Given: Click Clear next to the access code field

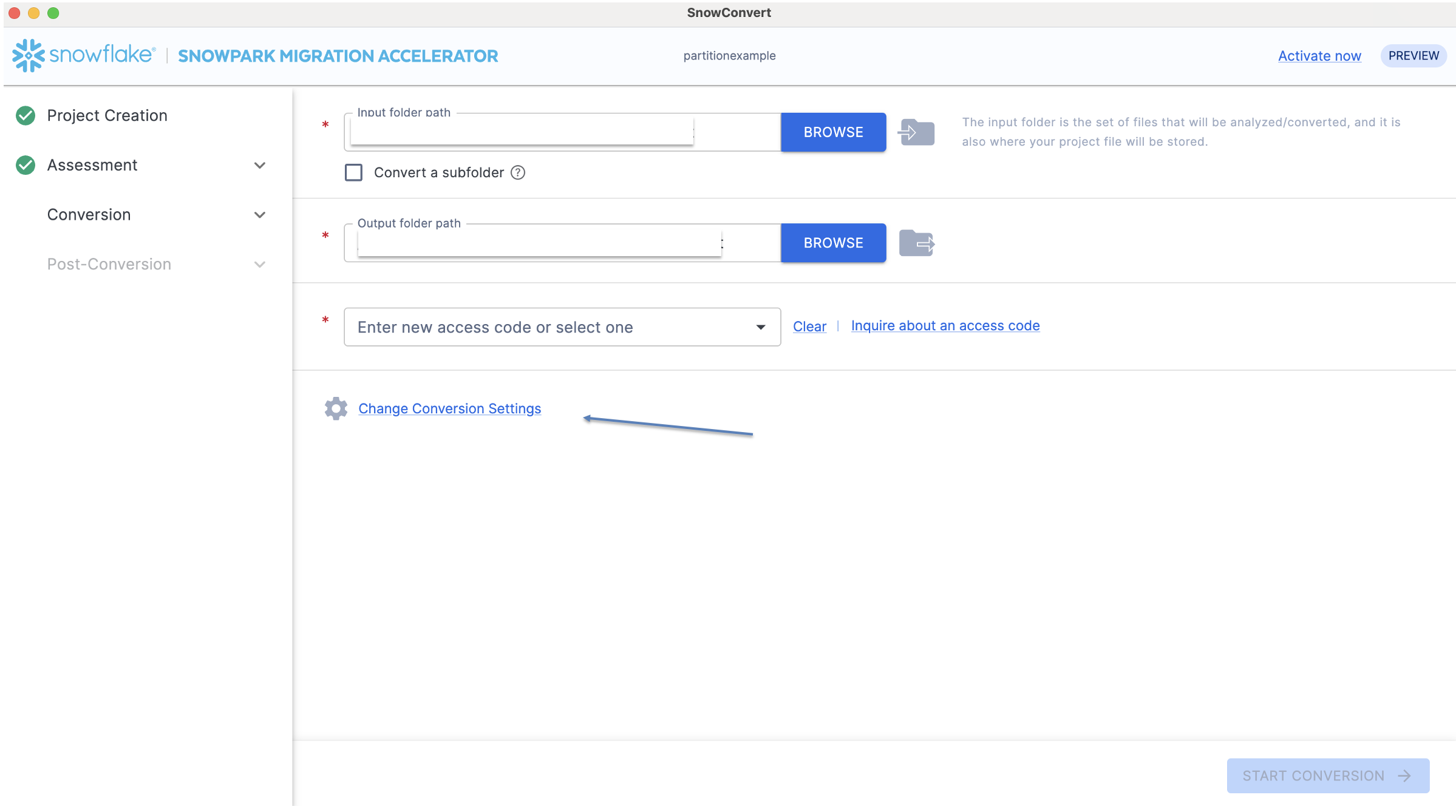Looking at the screenshot, I should (x=809, y=326).
